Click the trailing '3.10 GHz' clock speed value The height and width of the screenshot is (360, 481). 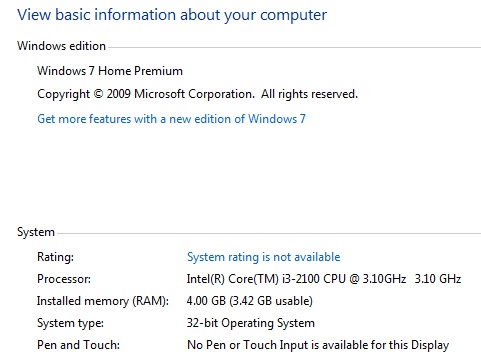click(x=438, y=279)
